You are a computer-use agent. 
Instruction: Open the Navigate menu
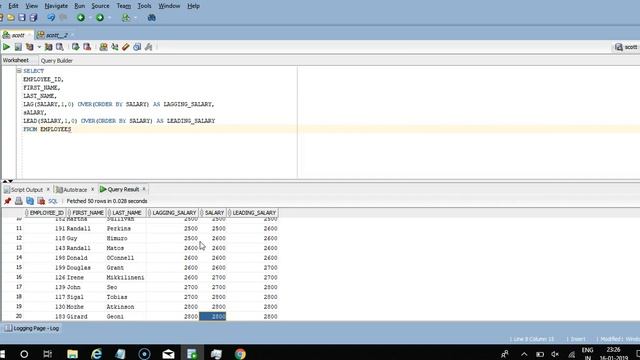[x=56, y=6]
